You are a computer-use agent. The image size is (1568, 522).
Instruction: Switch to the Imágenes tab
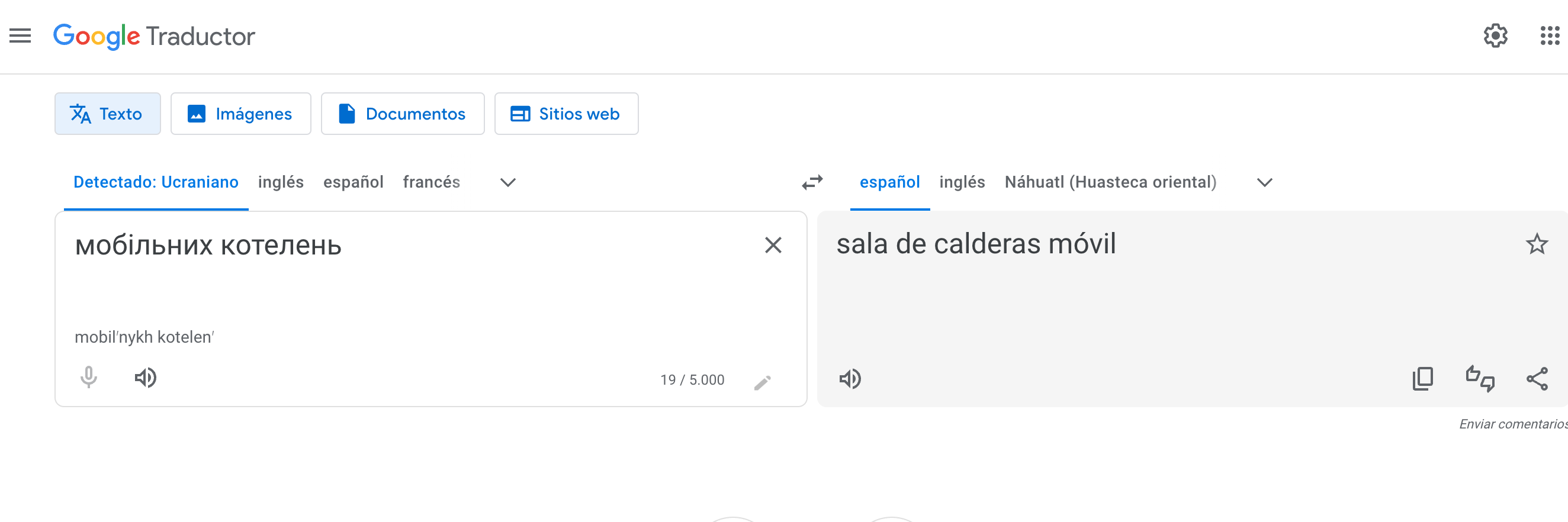tap(241, 114)
